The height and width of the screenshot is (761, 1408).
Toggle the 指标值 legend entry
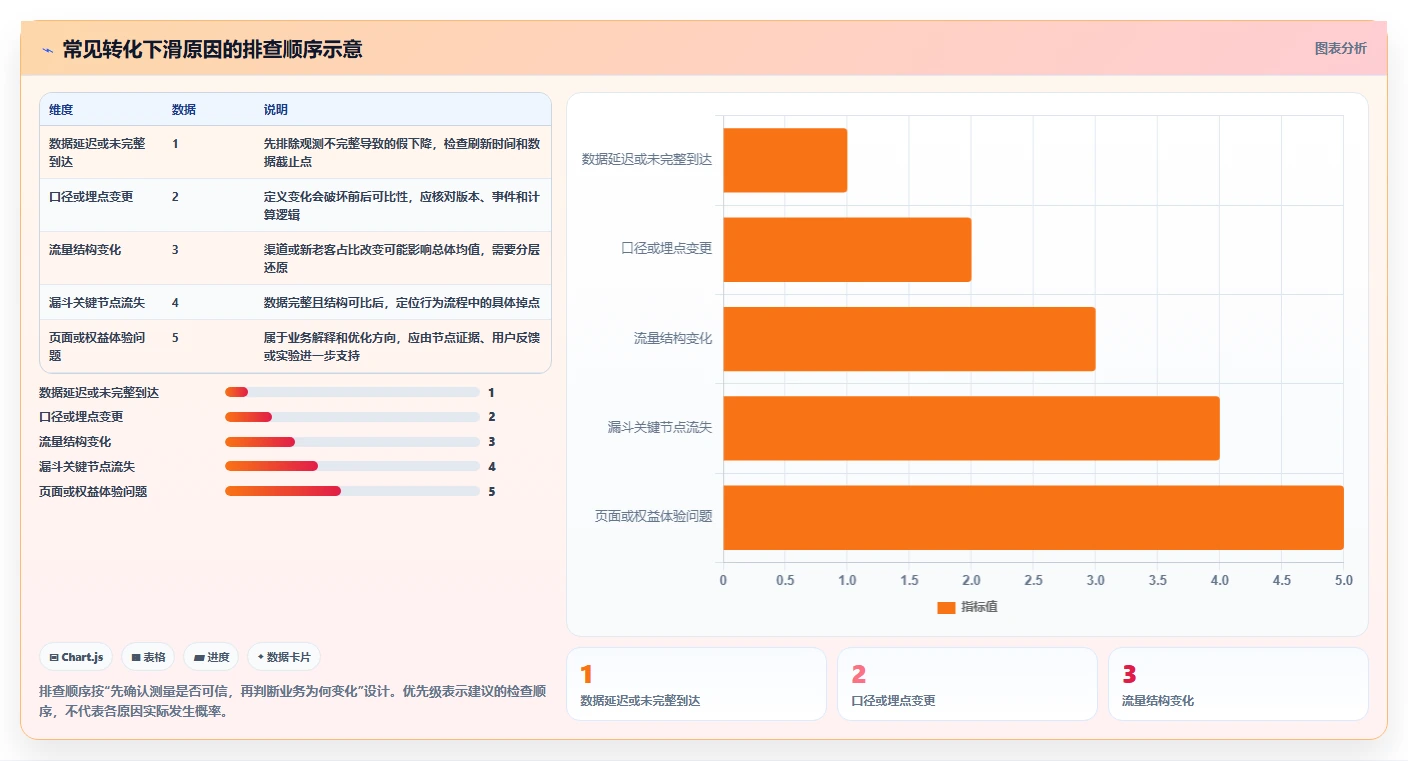coord(967,607)
